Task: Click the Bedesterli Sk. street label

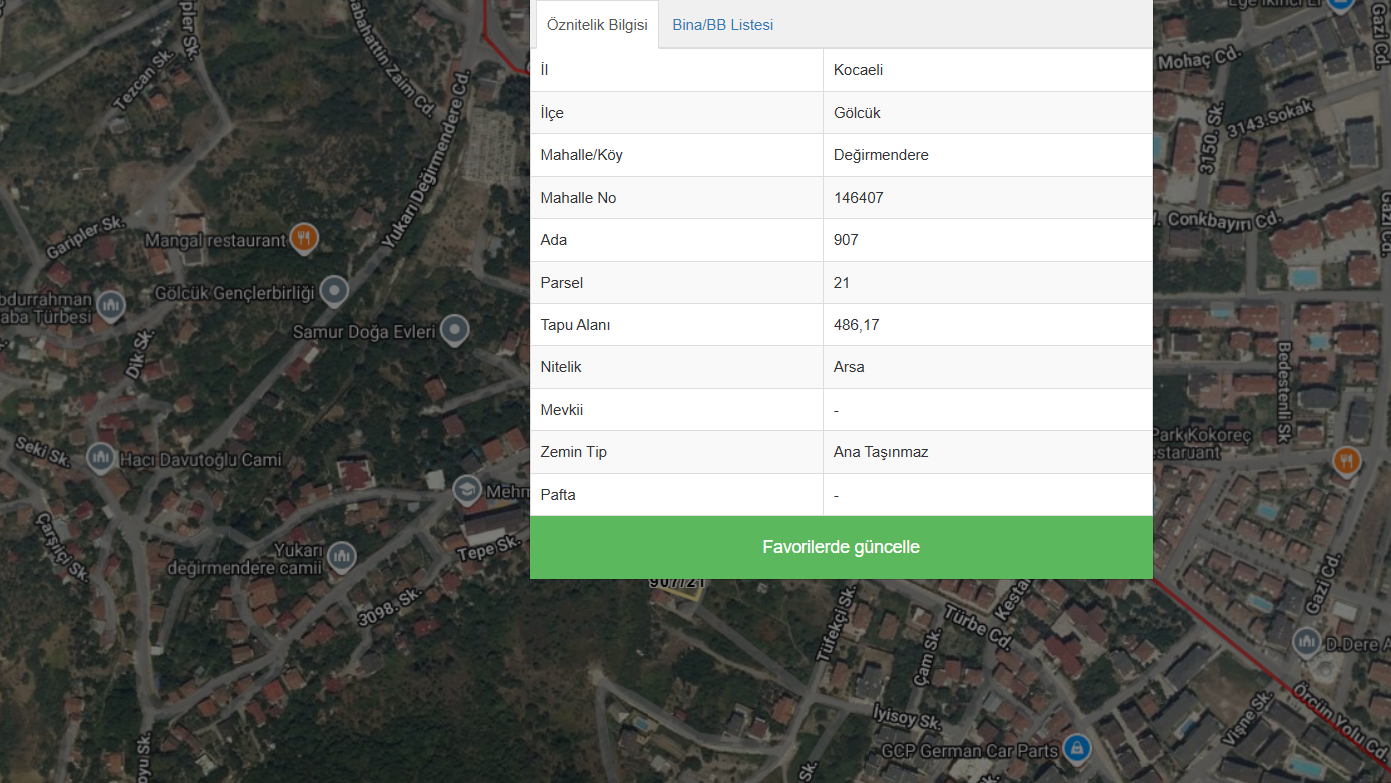Action: [x=1284, y=391]
